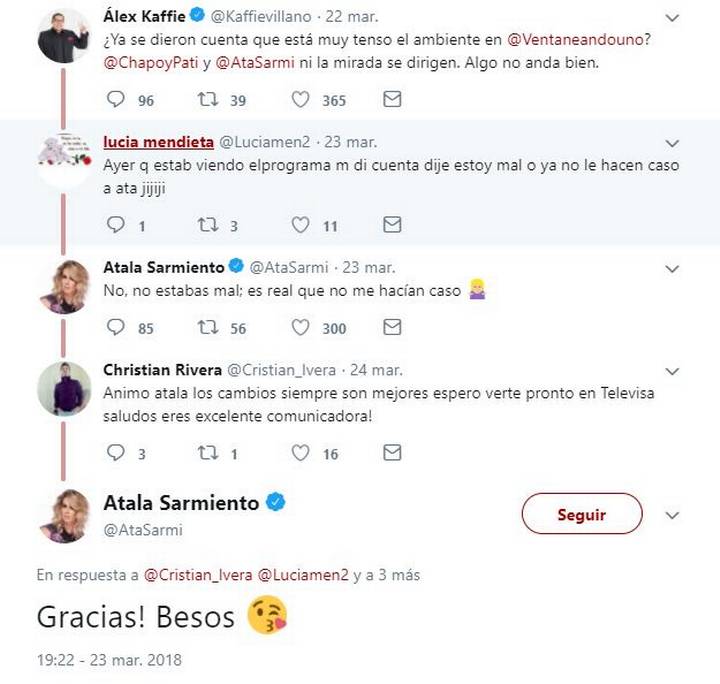Screen dimensions: 720x684
Task: Open more options on Álex Kaffie's tweet
Action: 672,17
